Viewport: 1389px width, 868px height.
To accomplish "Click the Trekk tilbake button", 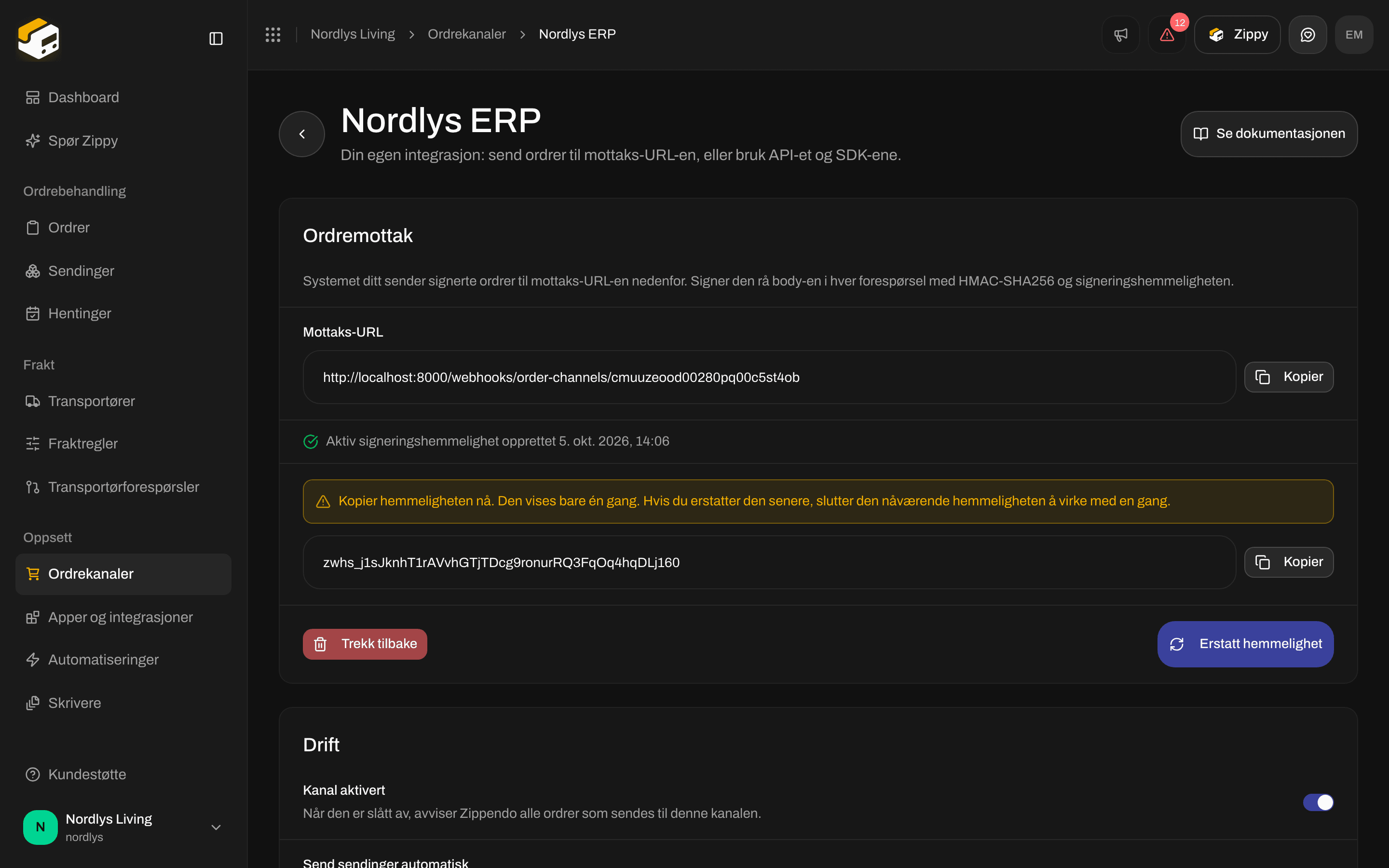I will [365, 644].
